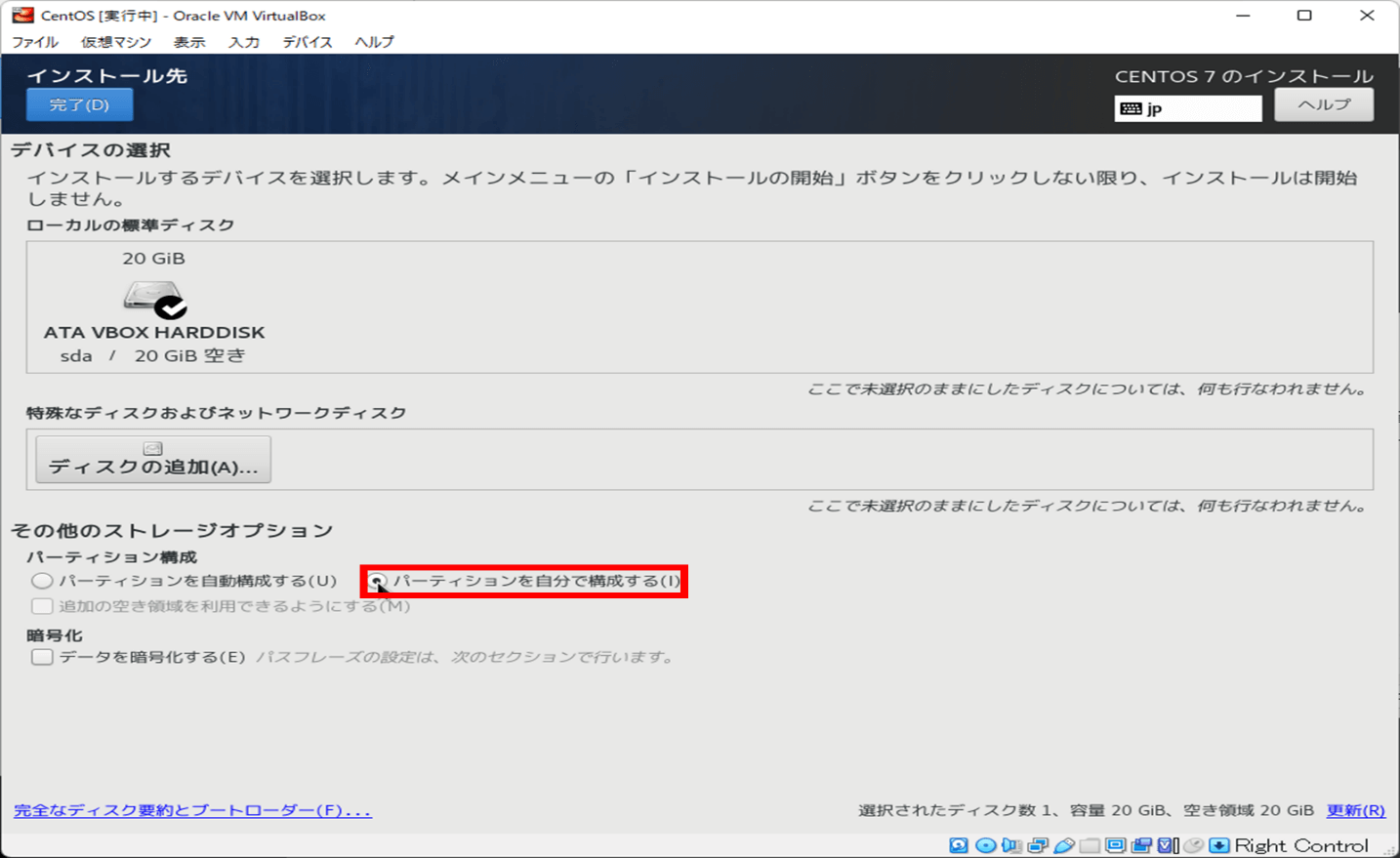The width and height of the screenshot is (1400, 858).
Task: Click the その他のストレージオプション heading
Action: pos(172,530)
